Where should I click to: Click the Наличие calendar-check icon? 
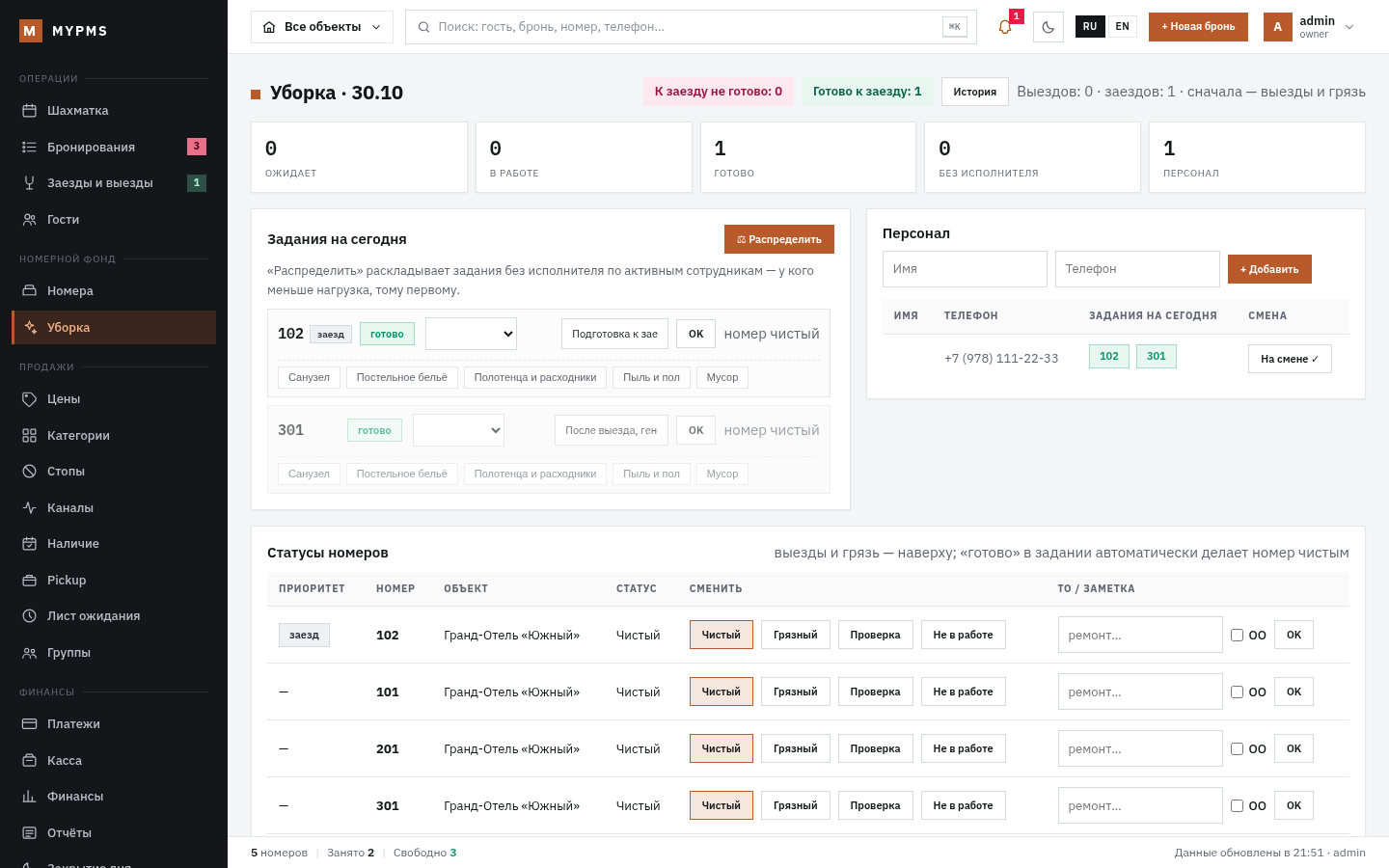point(29,544)
